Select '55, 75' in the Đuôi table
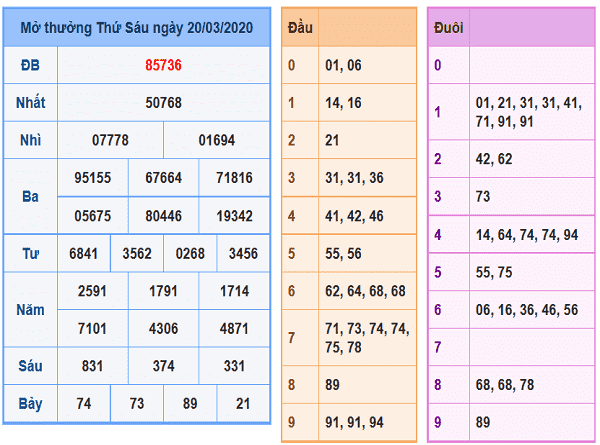This screenshot has height=445, width=600. (x=494, y=272)
